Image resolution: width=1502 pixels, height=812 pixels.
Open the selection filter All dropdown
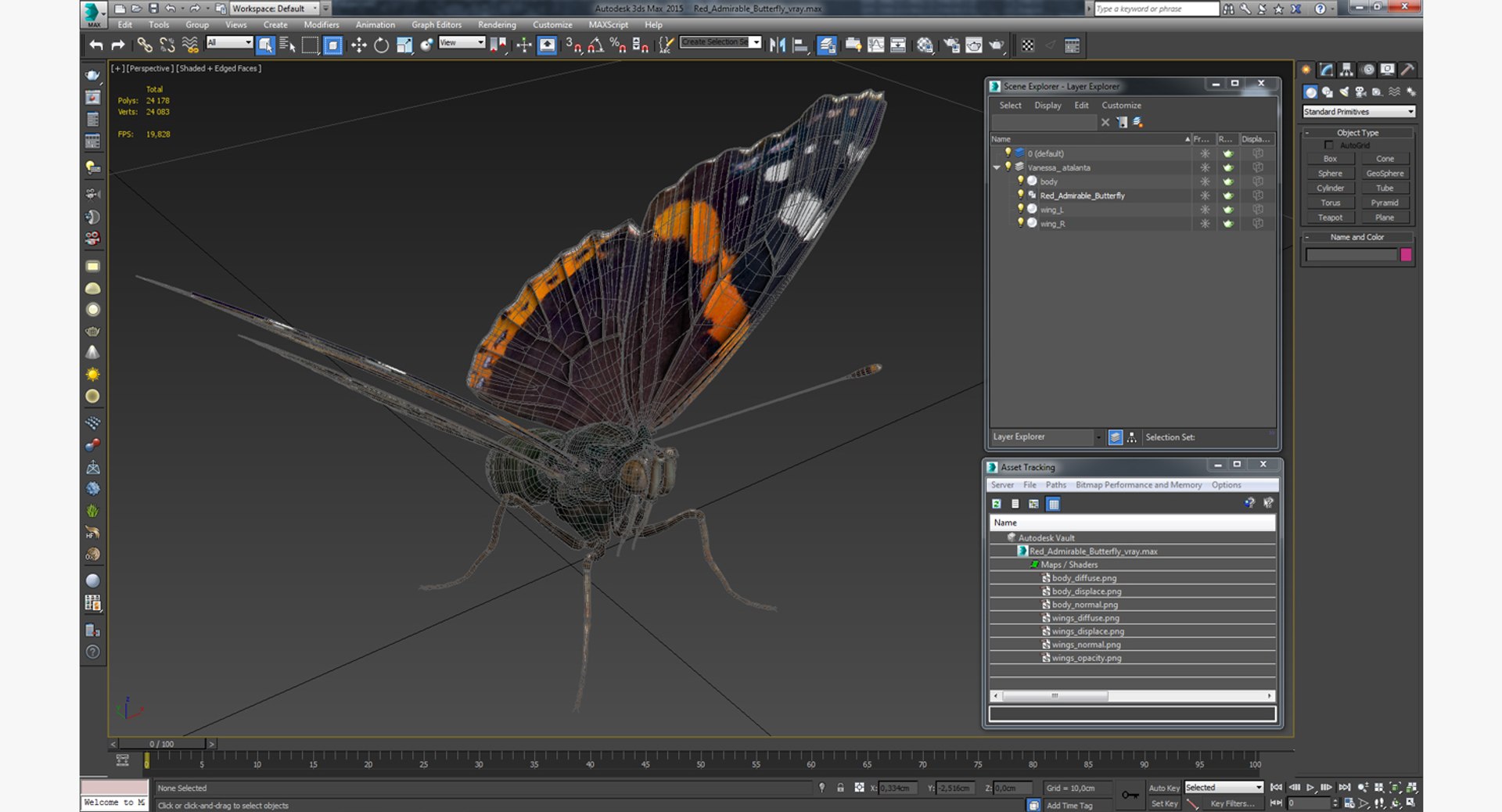(229, 42)
